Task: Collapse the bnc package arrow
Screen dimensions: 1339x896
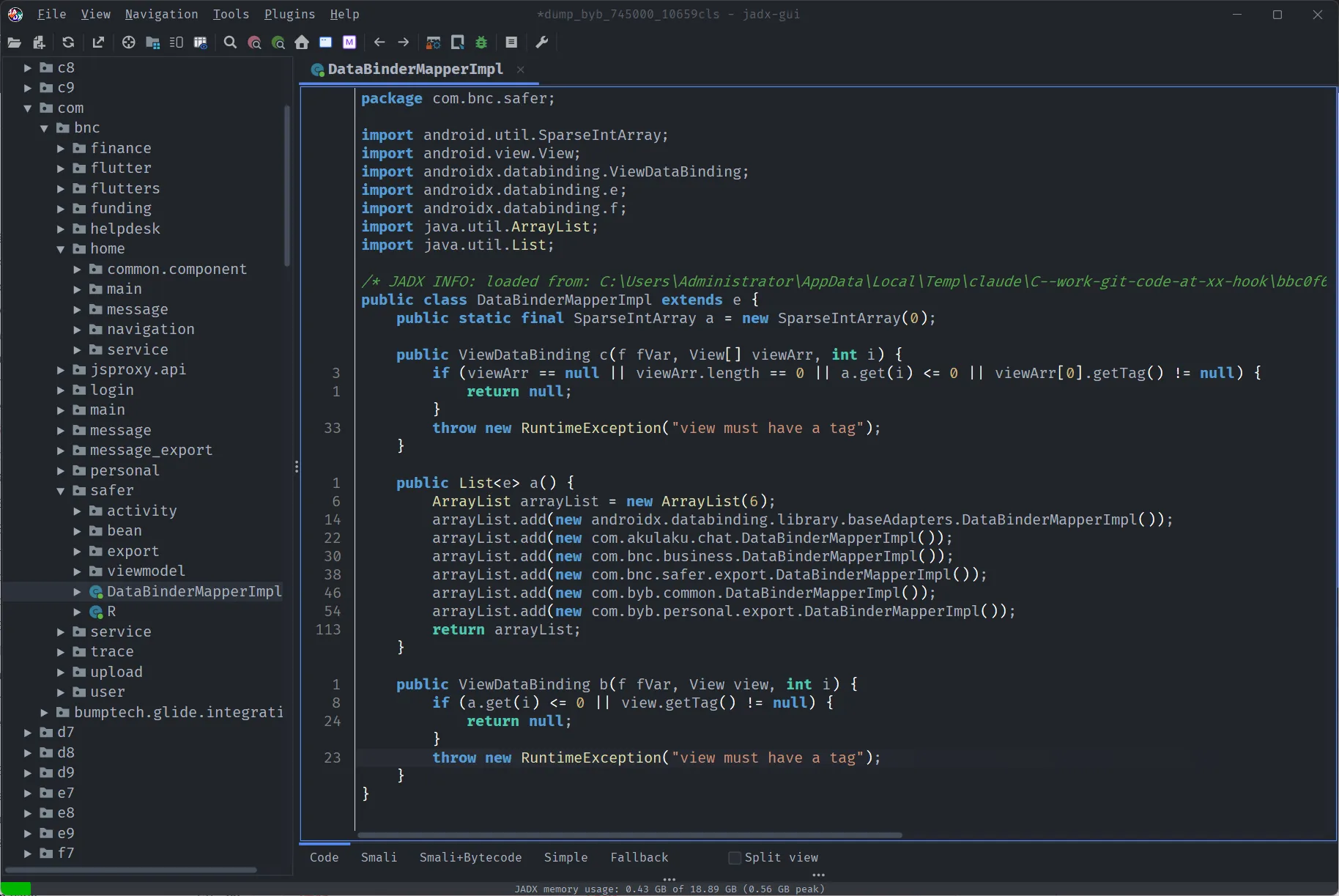Action: click(44, 128)
